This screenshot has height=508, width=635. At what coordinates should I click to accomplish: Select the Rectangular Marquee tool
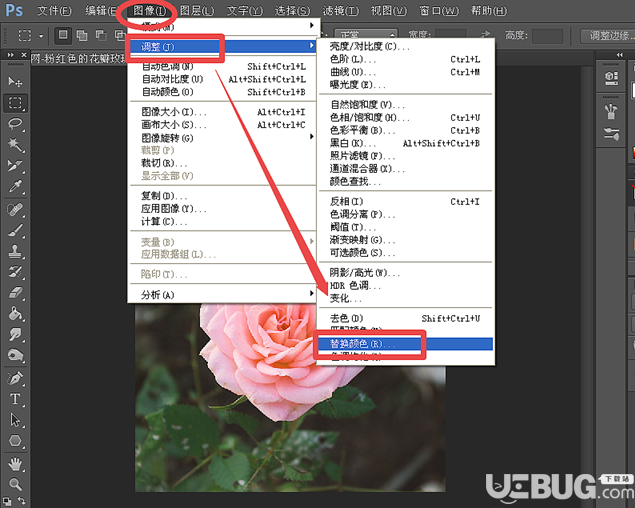[x=15, y=103]
